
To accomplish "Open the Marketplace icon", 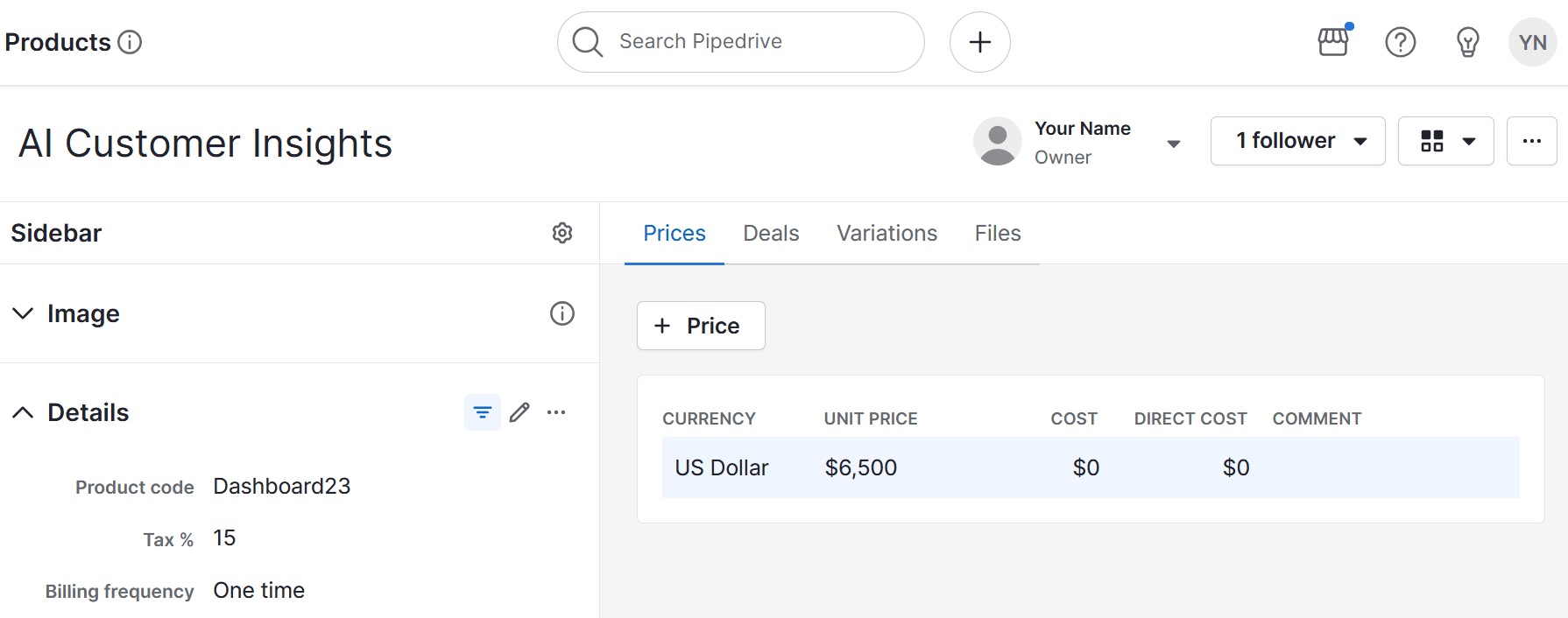I will point(1334,41).
